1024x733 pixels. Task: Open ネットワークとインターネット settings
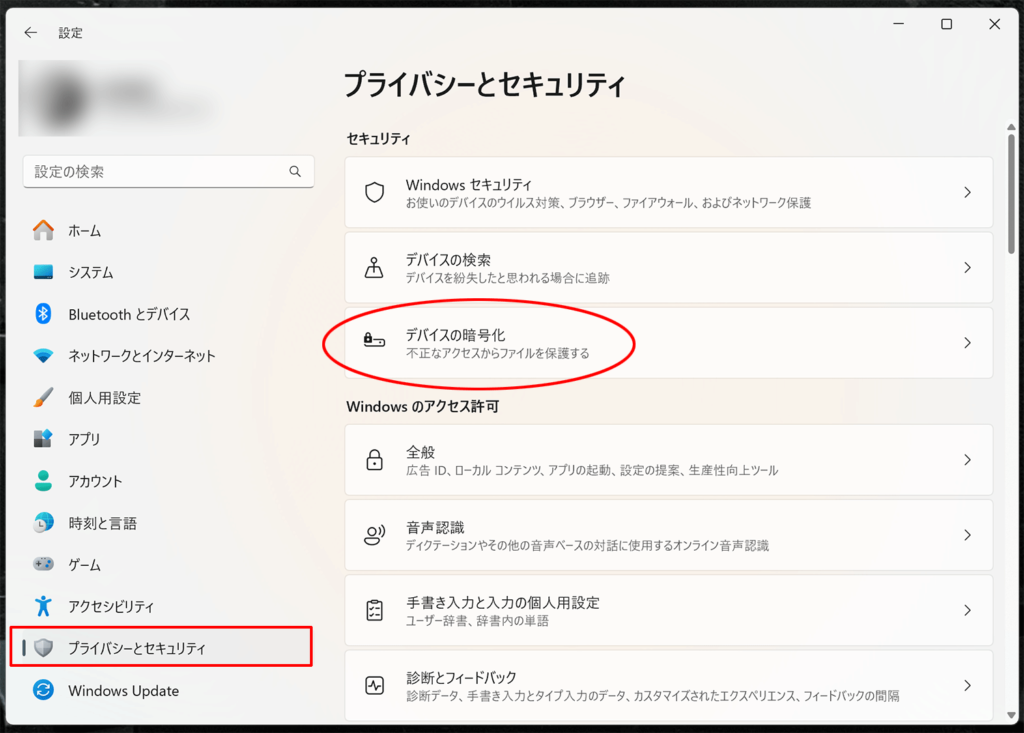coord(141,356)
